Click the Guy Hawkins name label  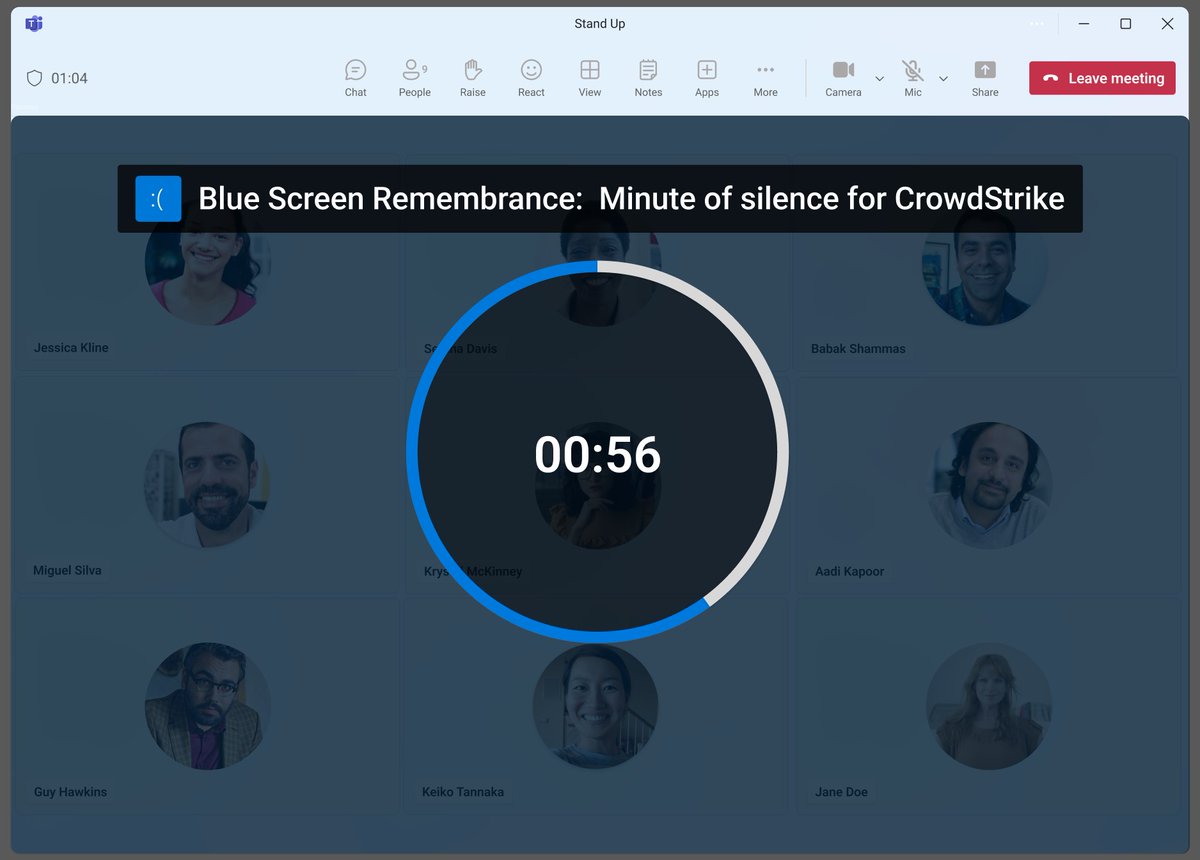pos(70,792)
